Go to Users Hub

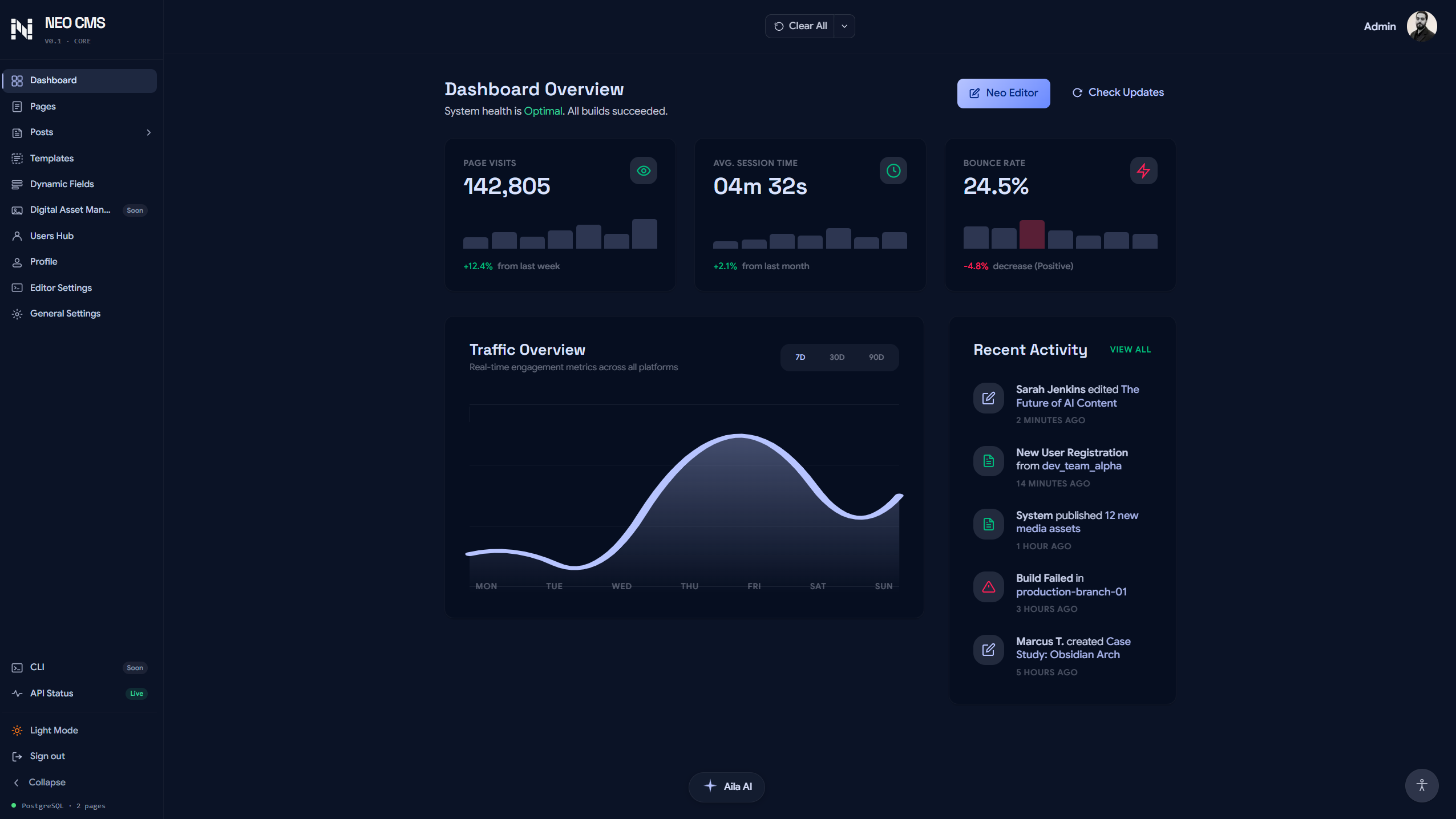coord(51,236)
